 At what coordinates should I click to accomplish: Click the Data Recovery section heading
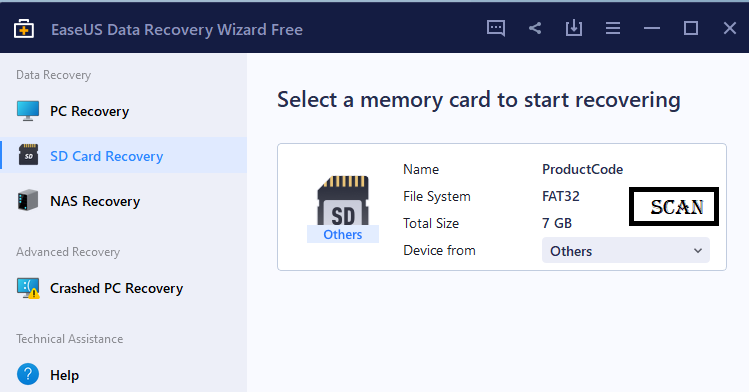(54, 75)
